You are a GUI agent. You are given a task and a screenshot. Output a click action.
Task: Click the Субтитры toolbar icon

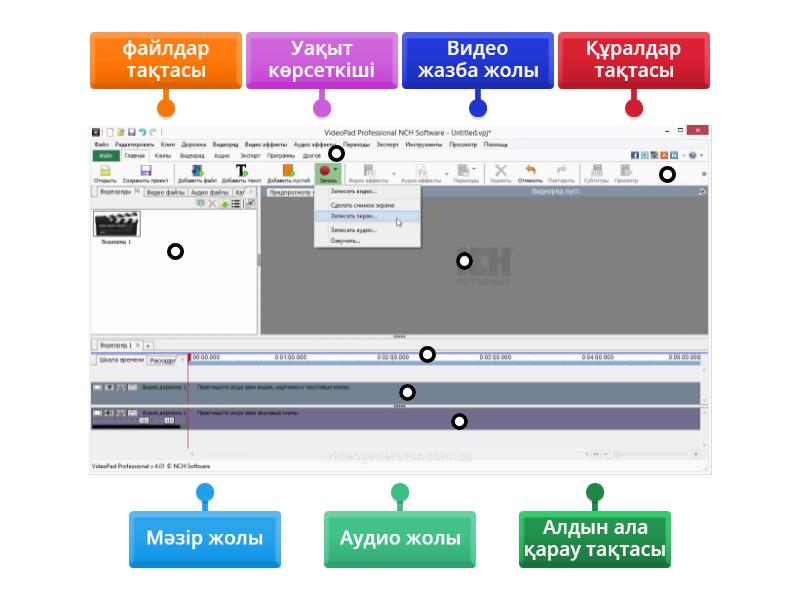pyautogui.click(x=596, y=170)
